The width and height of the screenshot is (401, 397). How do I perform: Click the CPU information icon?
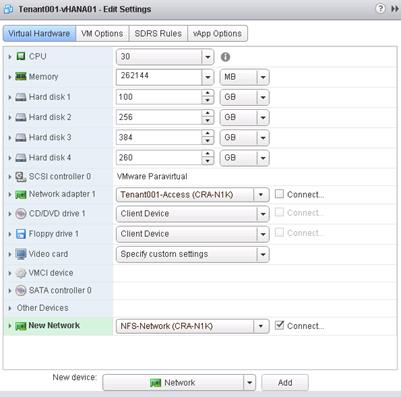point(225,57)
